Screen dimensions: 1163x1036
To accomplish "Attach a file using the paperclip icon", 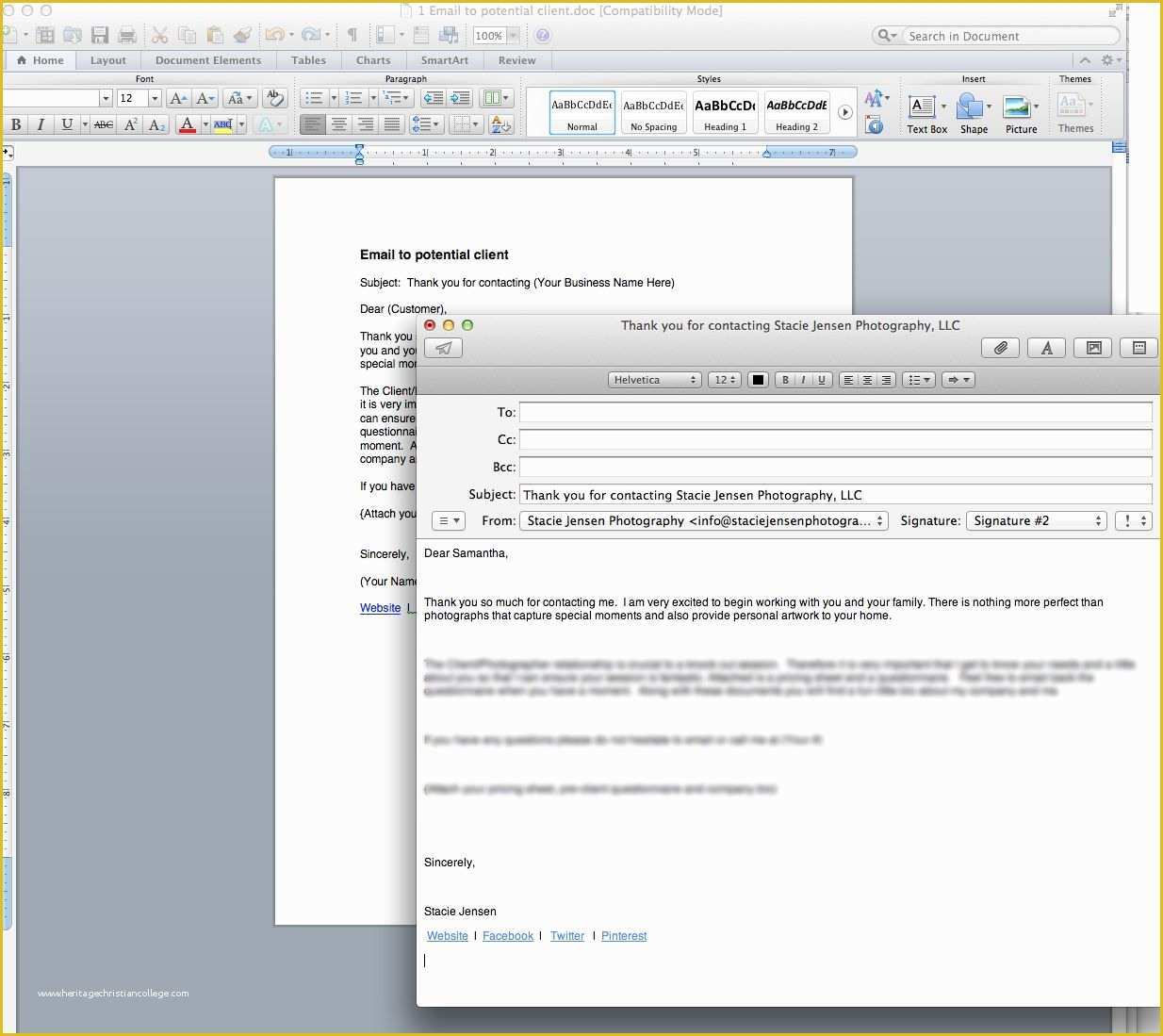I will 1000,348.
